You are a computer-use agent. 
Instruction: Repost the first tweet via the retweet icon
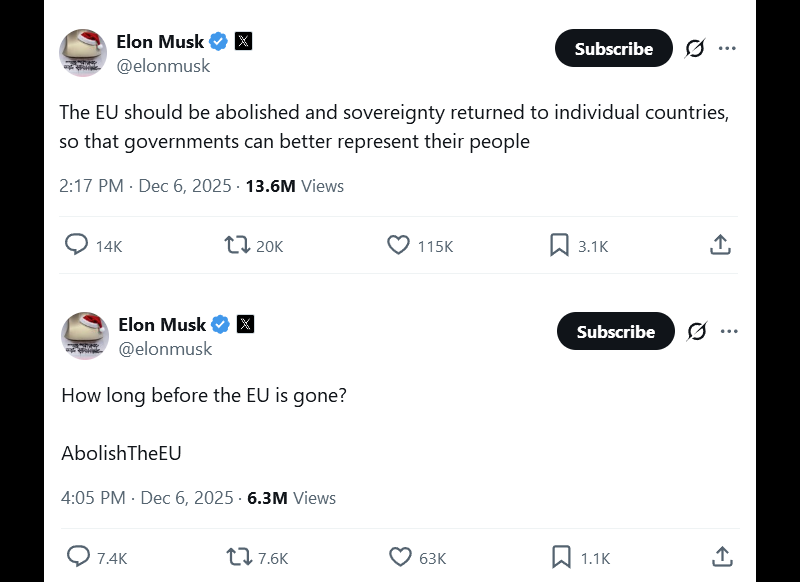pyautogui.click(x=237, y=245)
